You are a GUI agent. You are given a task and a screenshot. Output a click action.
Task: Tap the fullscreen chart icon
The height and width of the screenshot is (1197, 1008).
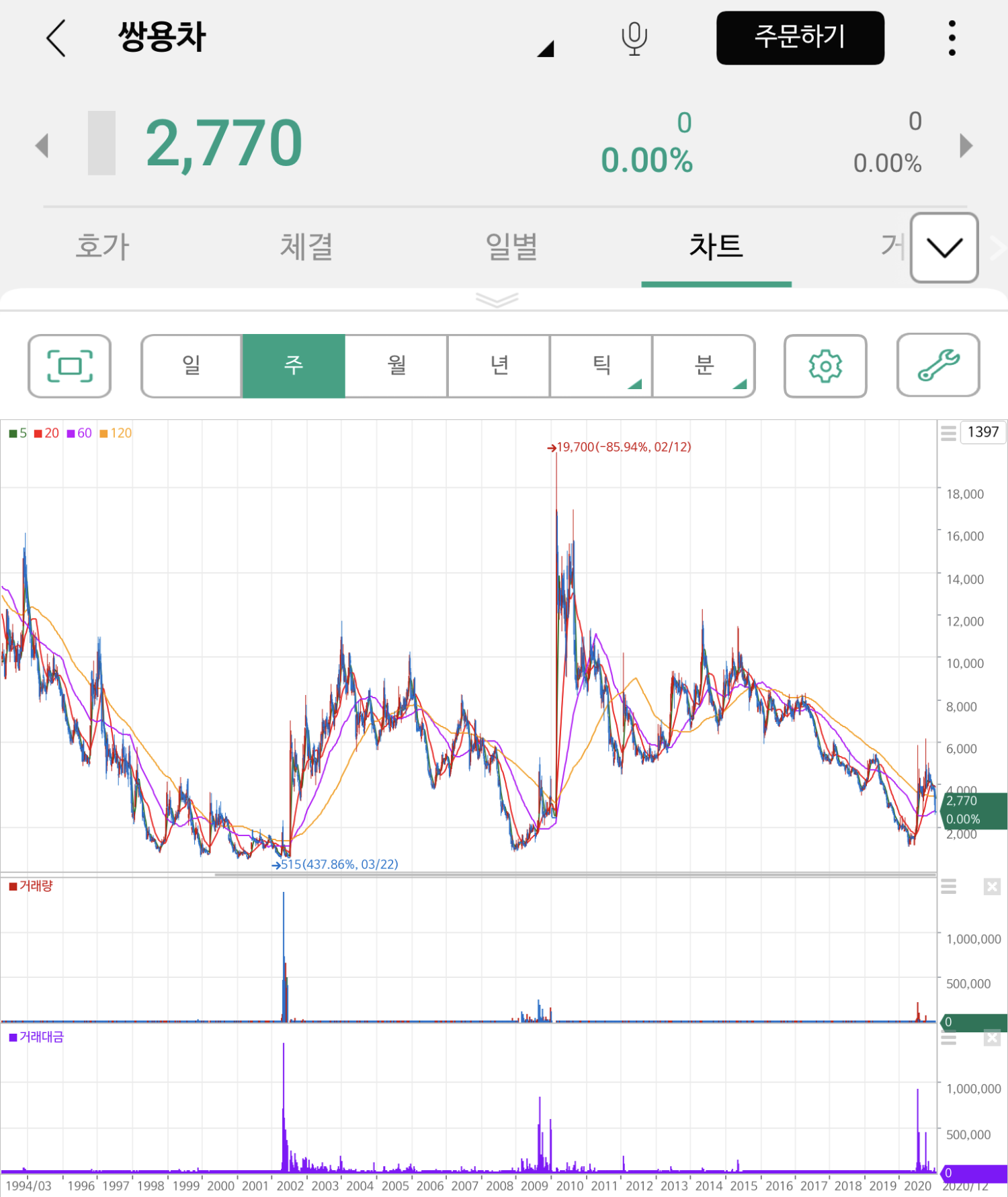point(69,366)
